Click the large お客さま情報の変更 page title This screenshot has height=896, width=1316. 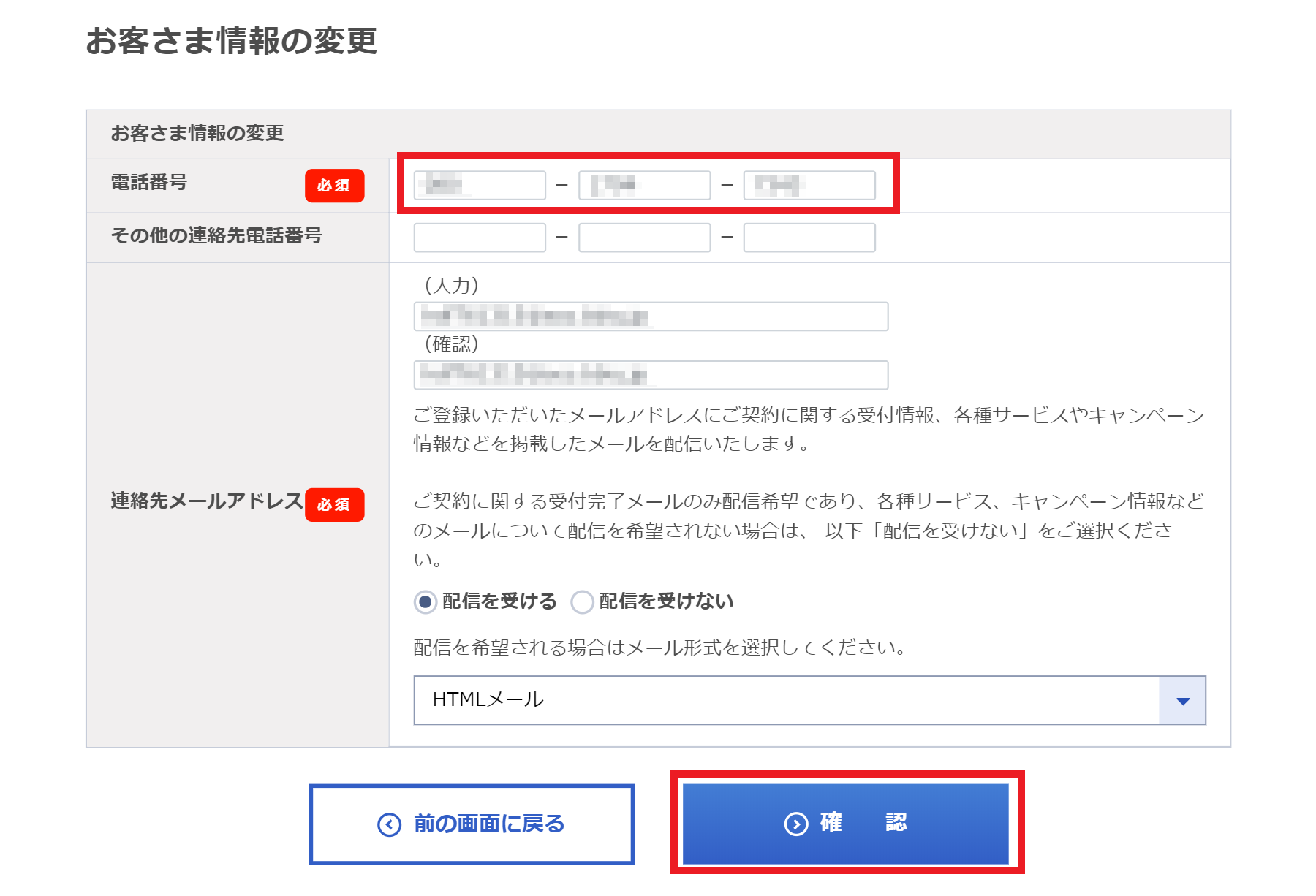tap(231, 41)
